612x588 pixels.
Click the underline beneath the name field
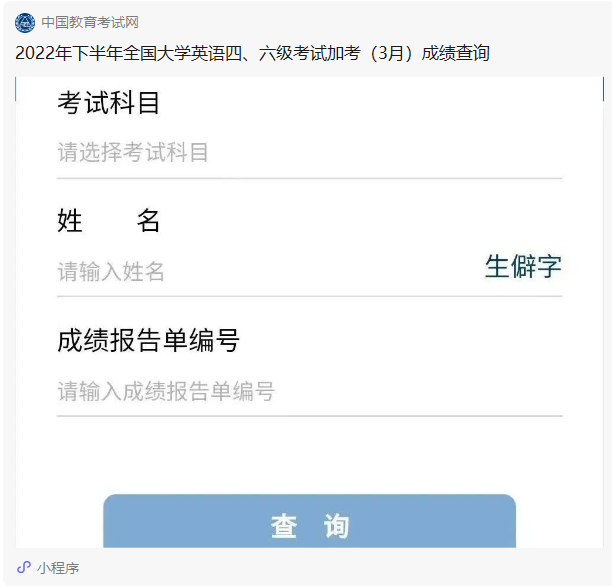tap(310, 296)
